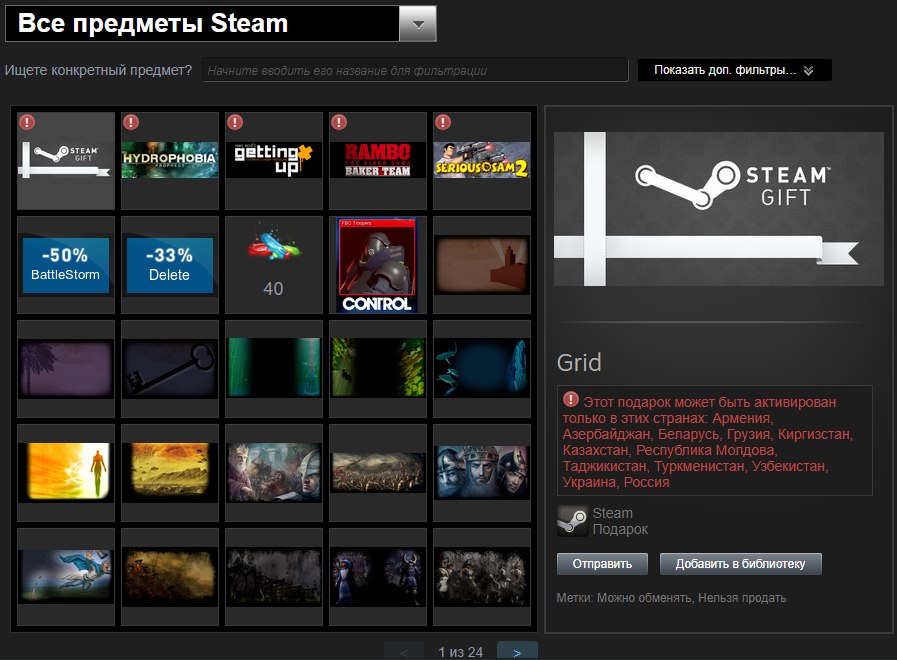
Task: Select the glowing figure orange background
Action: (66, 473)
